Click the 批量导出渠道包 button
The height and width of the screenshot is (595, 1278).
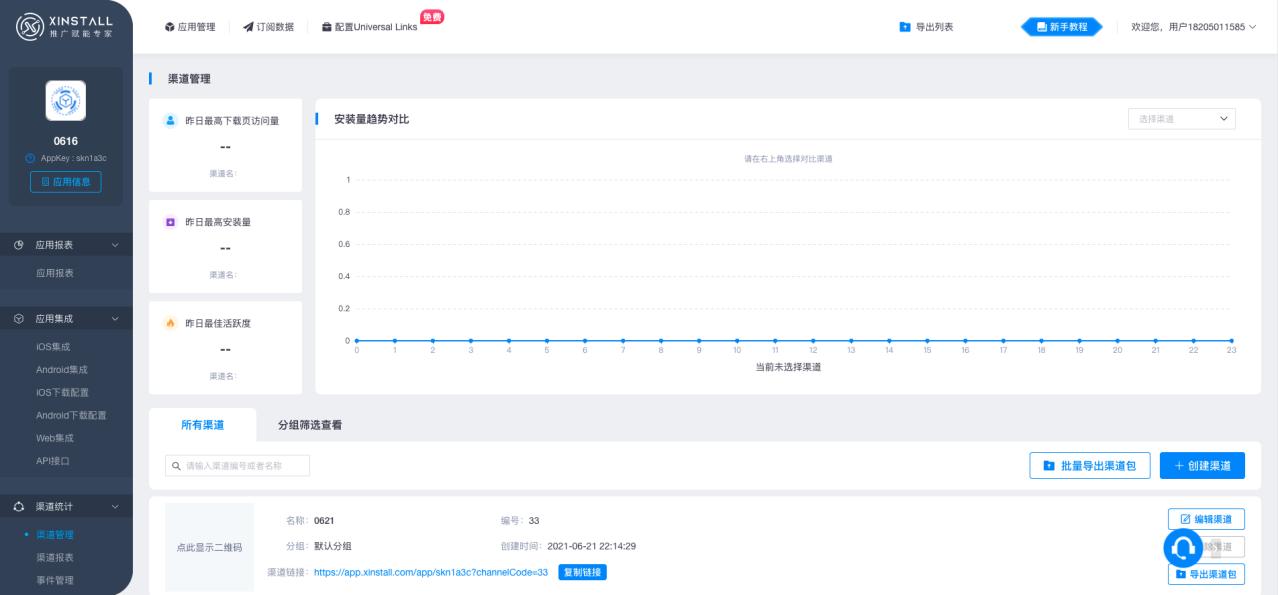coord(1090,466)
